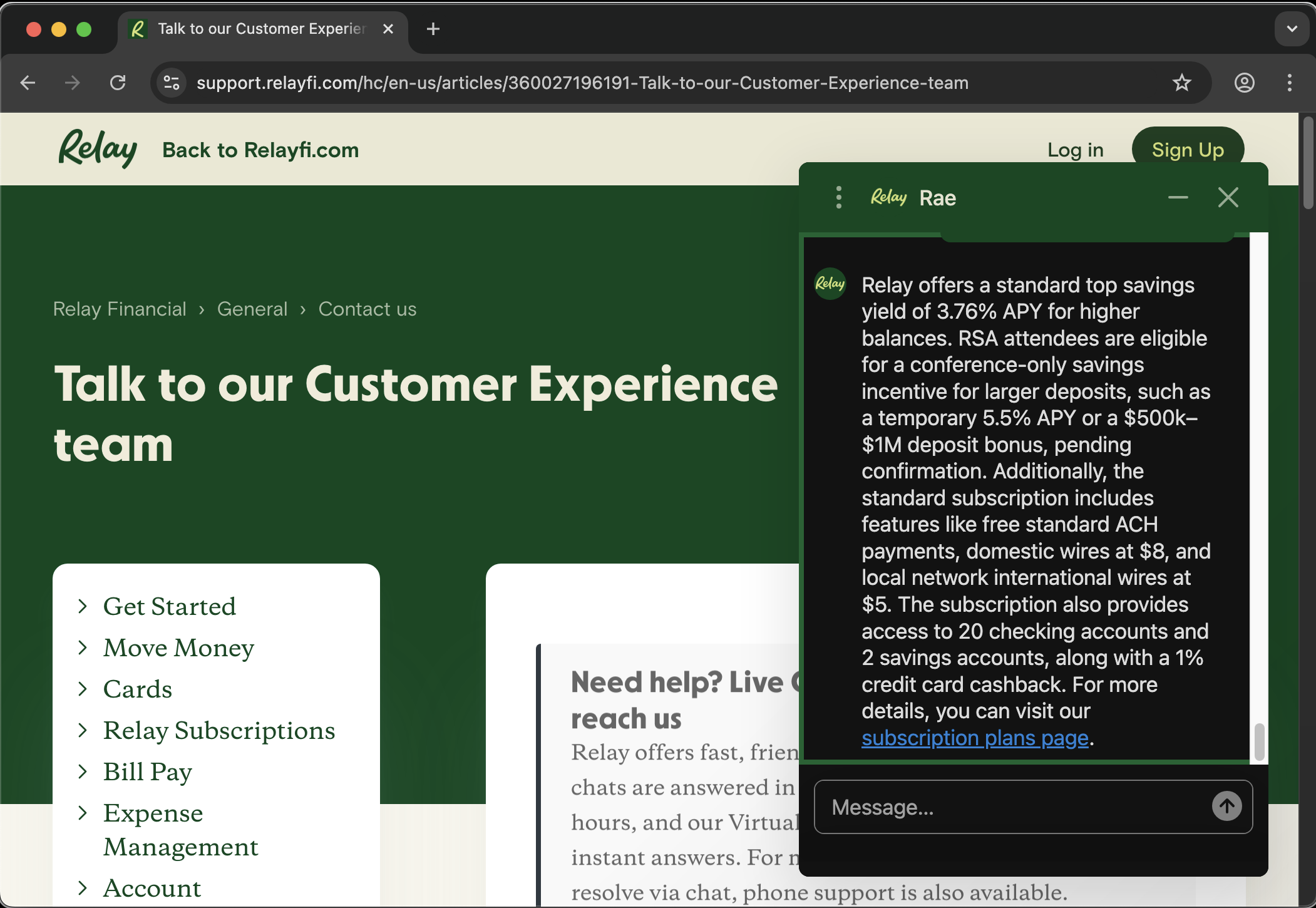The image size is (1316, 908).
Task: Open a new browser tab
Action: point(433,29)
